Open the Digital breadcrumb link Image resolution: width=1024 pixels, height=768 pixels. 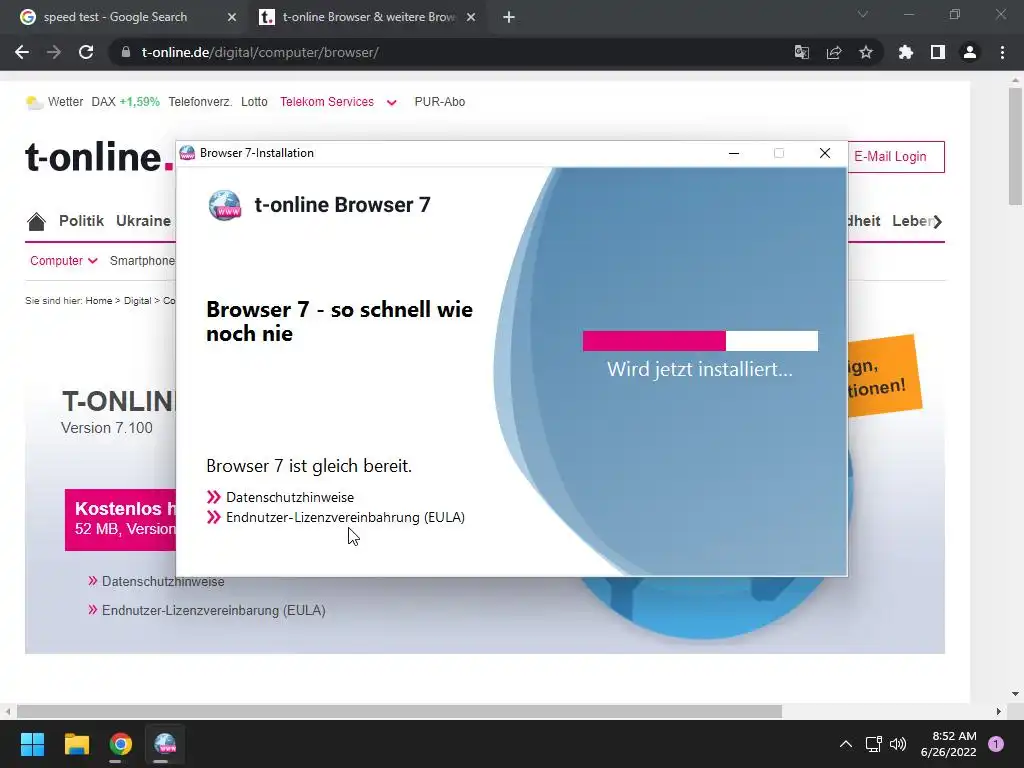137,300
